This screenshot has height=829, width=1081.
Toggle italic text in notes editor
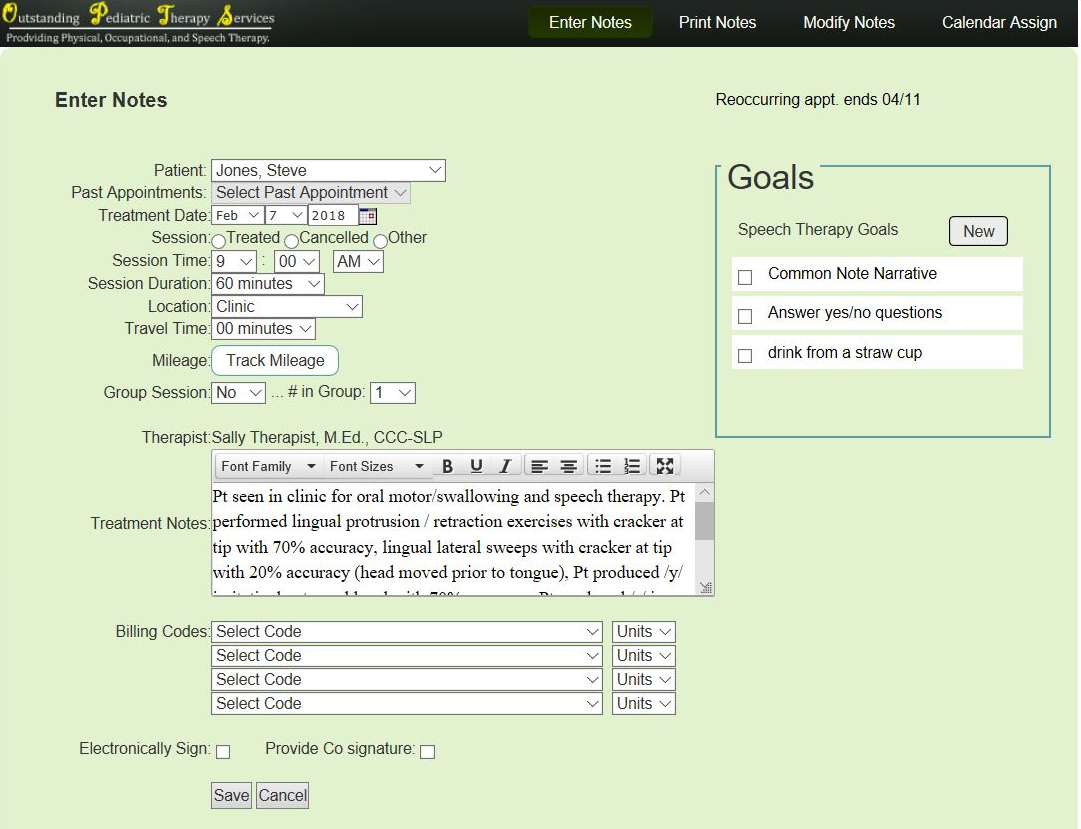coord(505,466)
